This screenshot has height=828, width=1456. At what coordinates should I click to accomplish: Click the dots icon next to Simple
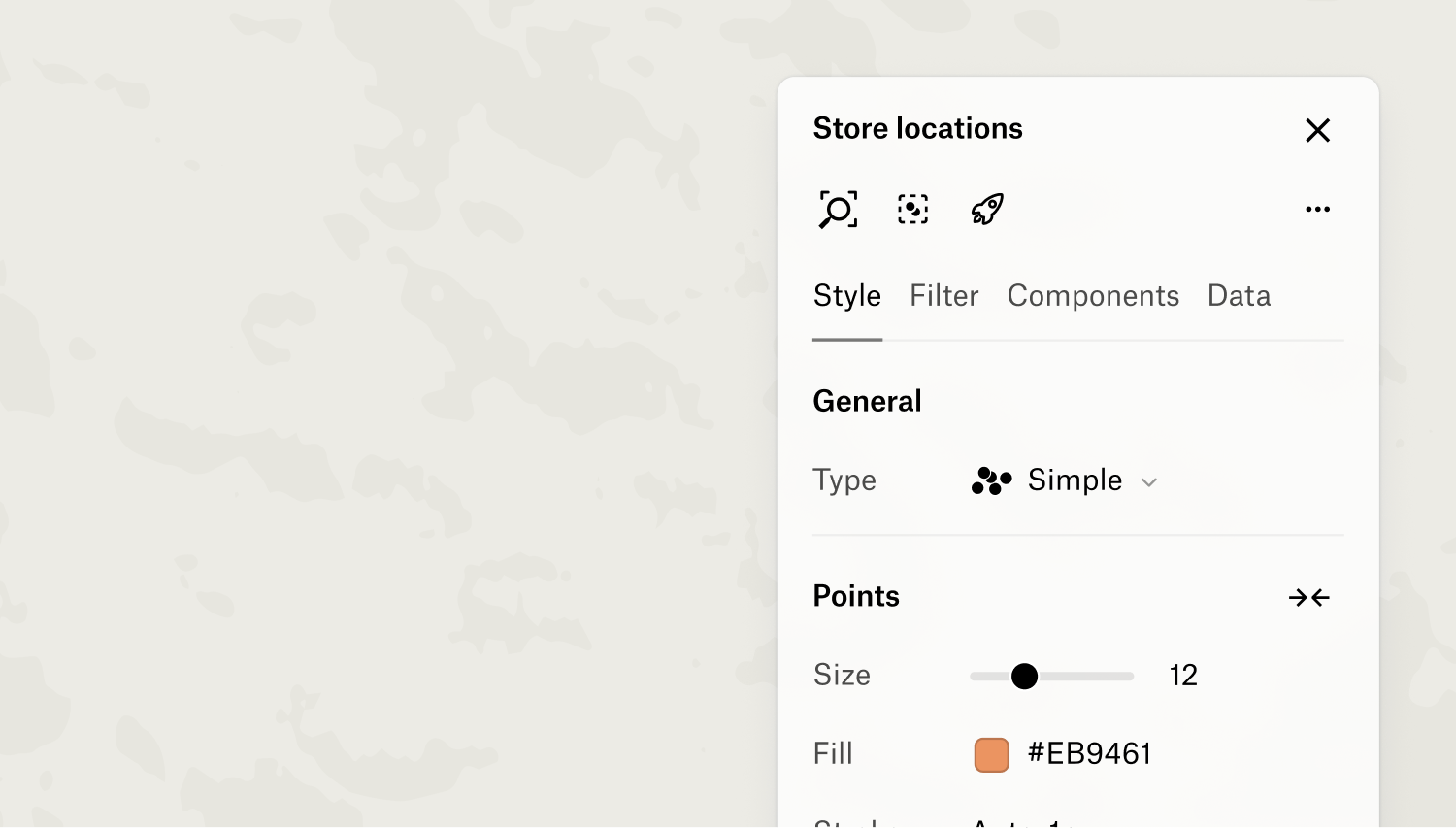click(991, 481)
